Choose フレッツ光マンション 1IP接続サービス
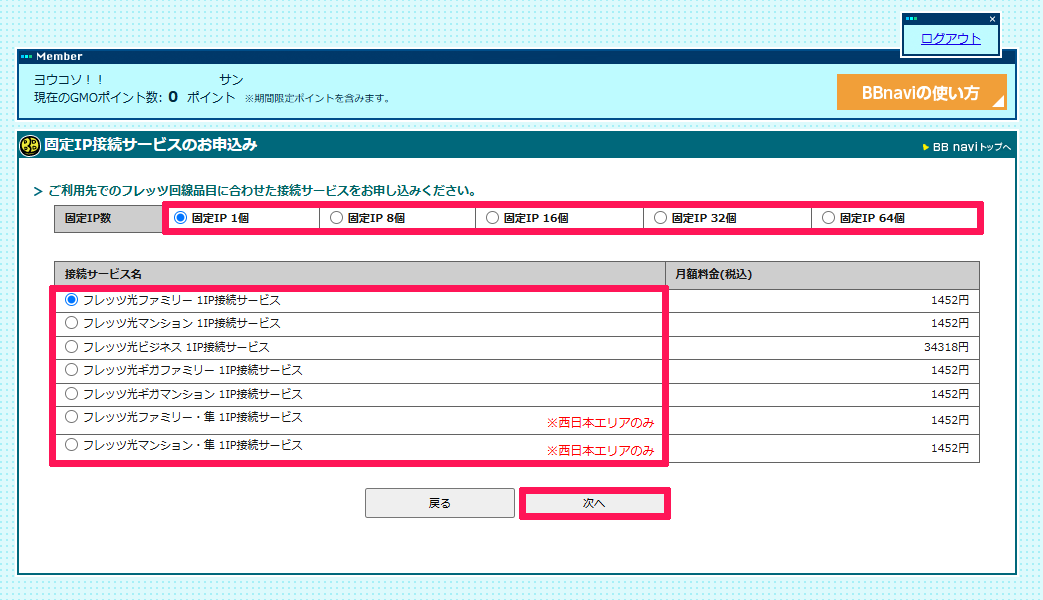This screenshot has height=600, width=1043. tap(71, 323)
